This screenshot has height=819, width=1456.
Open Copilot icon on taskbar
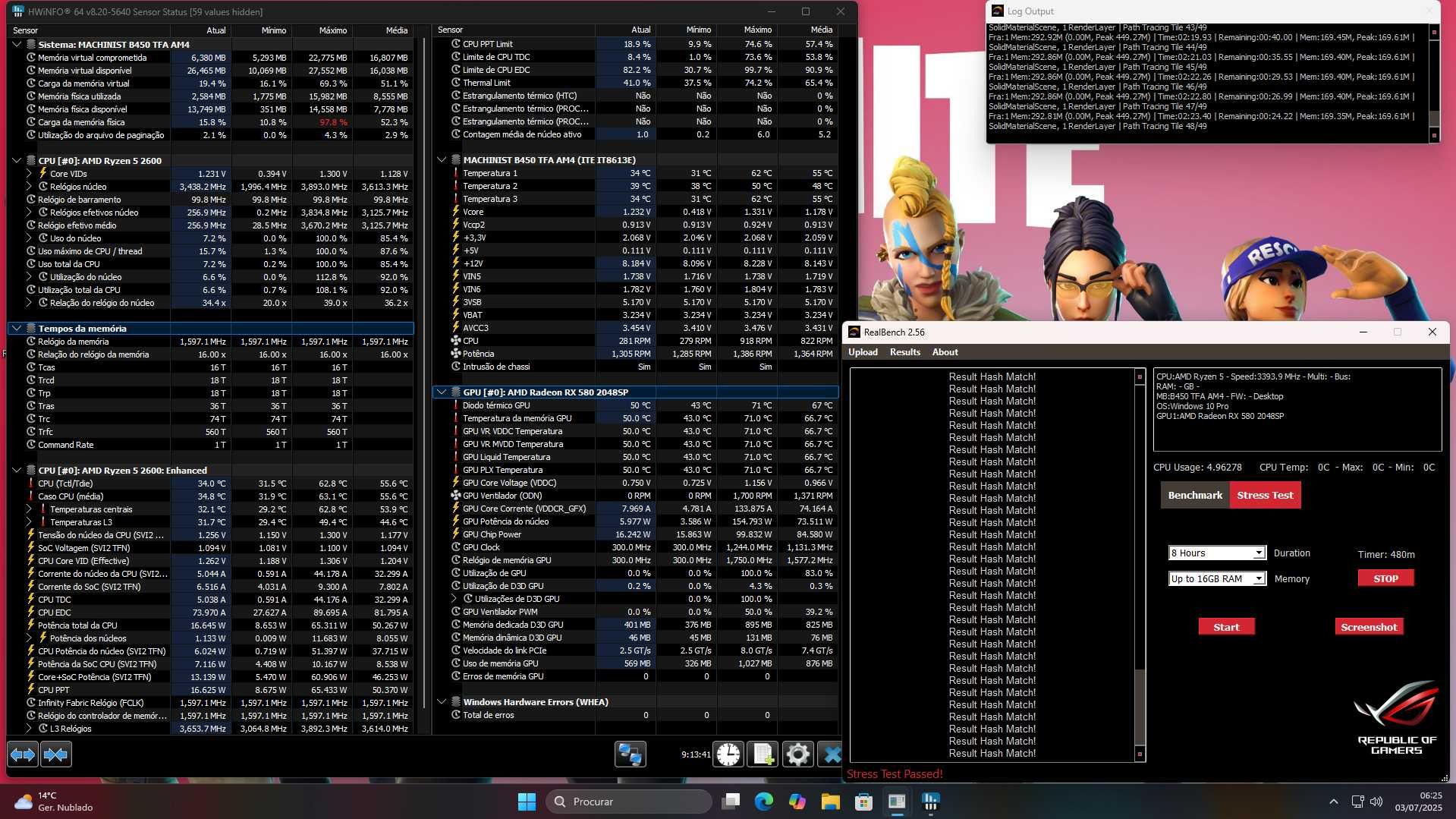[797, 802]
